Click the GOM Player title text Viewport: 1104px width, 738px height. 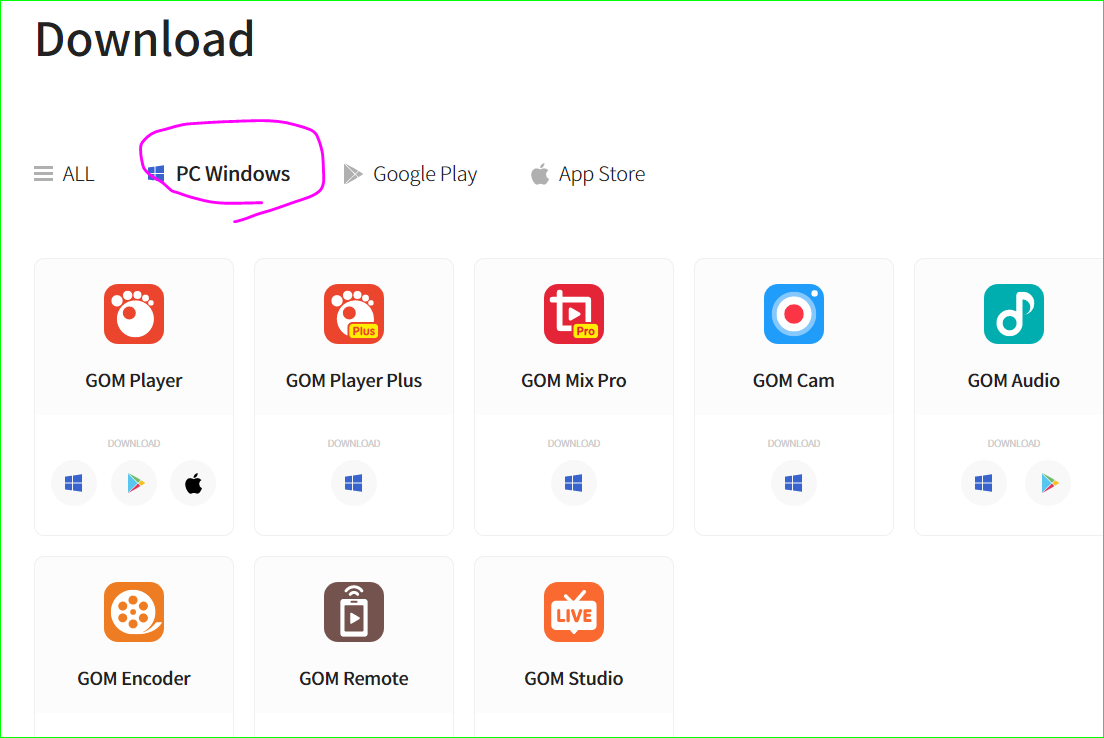(134, 381)
